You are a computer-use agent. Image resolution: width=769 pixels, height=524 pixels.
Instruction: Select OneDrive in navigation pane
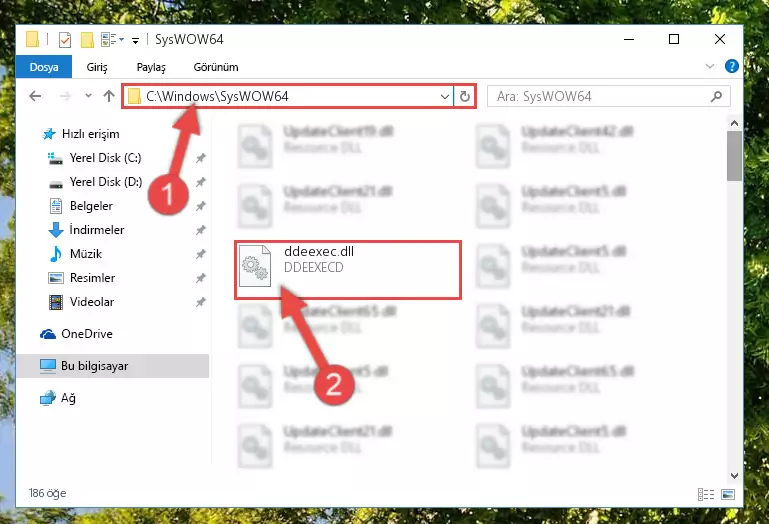(87, 334)
